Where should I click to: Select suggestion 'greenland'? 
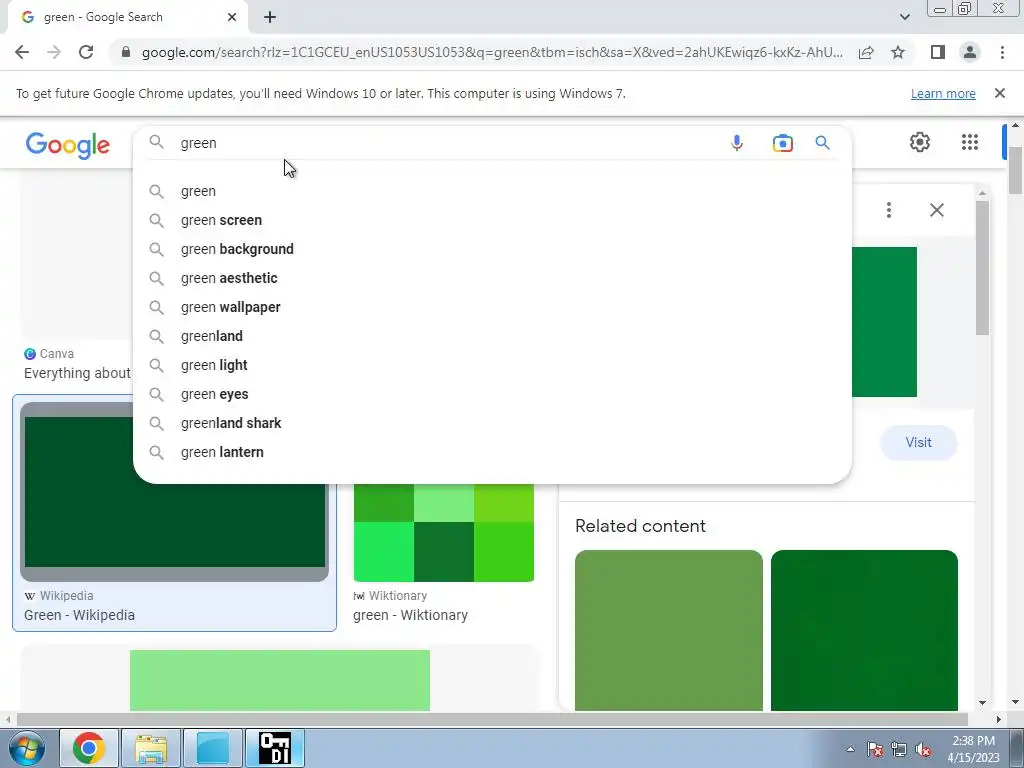tap(492, 336)
